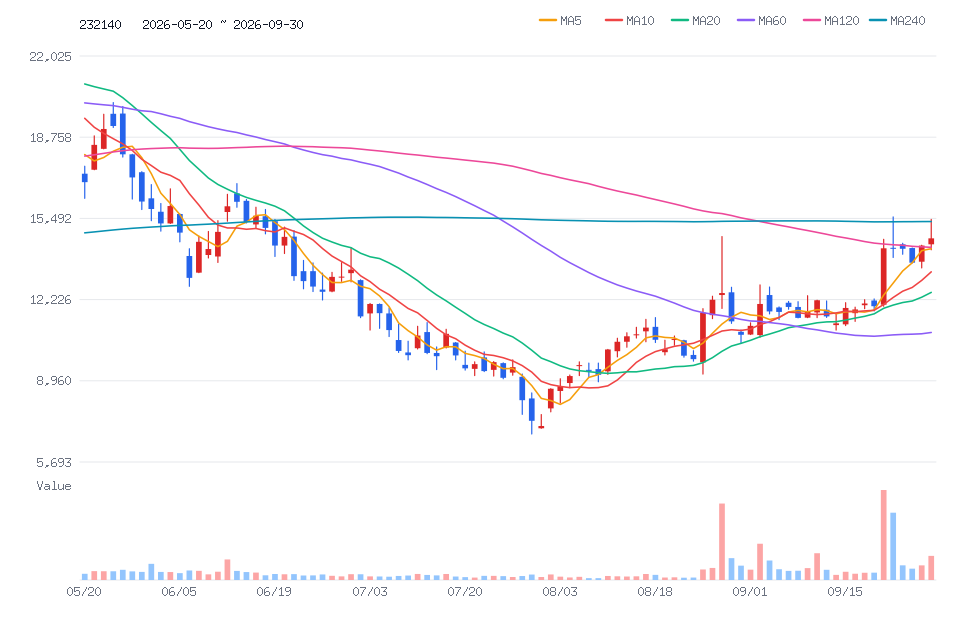This screenshot has width=960, height=620.
Task: Click the 05/20 date axis label
Action: coord(84,592)
